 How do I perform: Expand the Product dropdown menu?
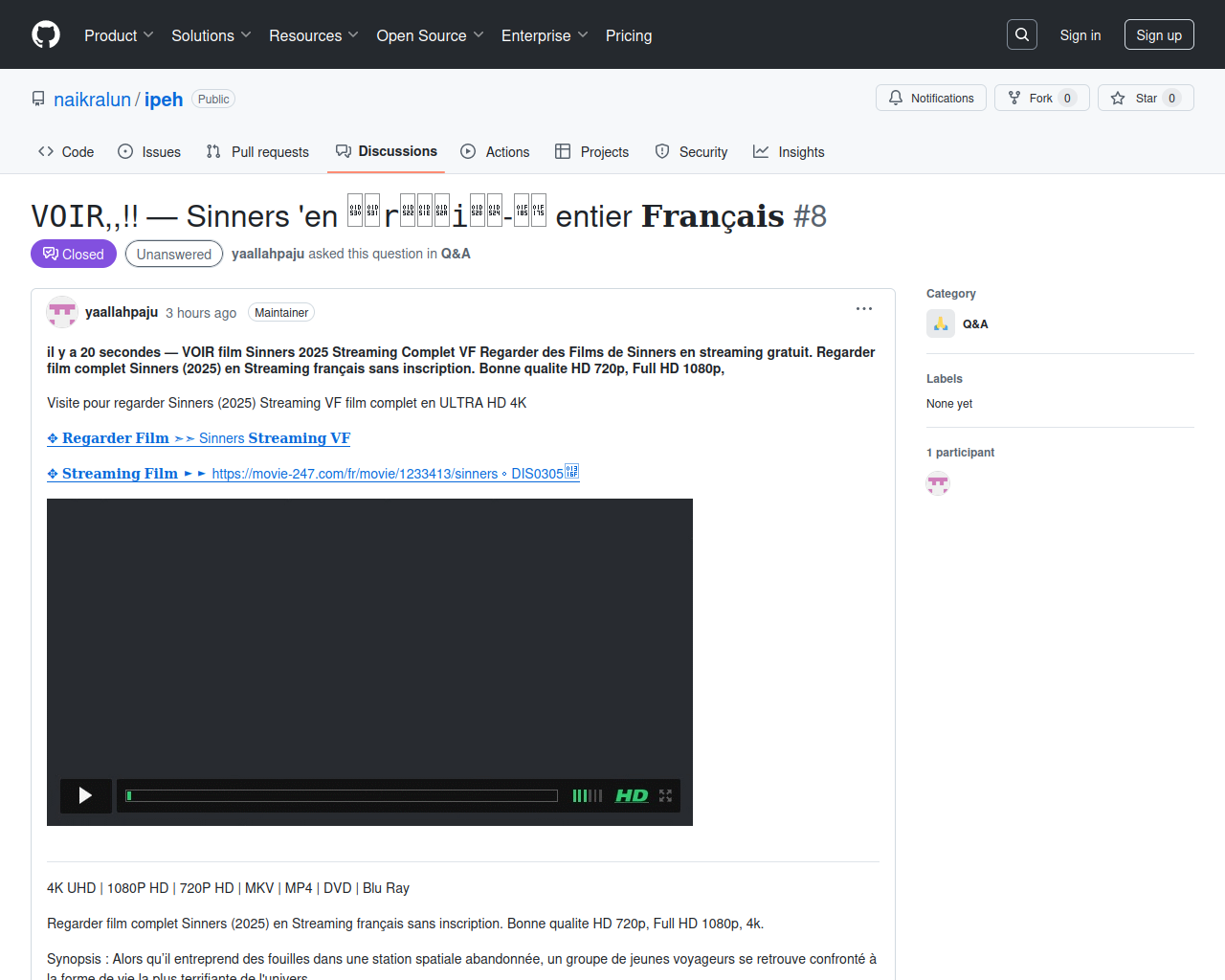pyautogui.click(x=119, y=35)
